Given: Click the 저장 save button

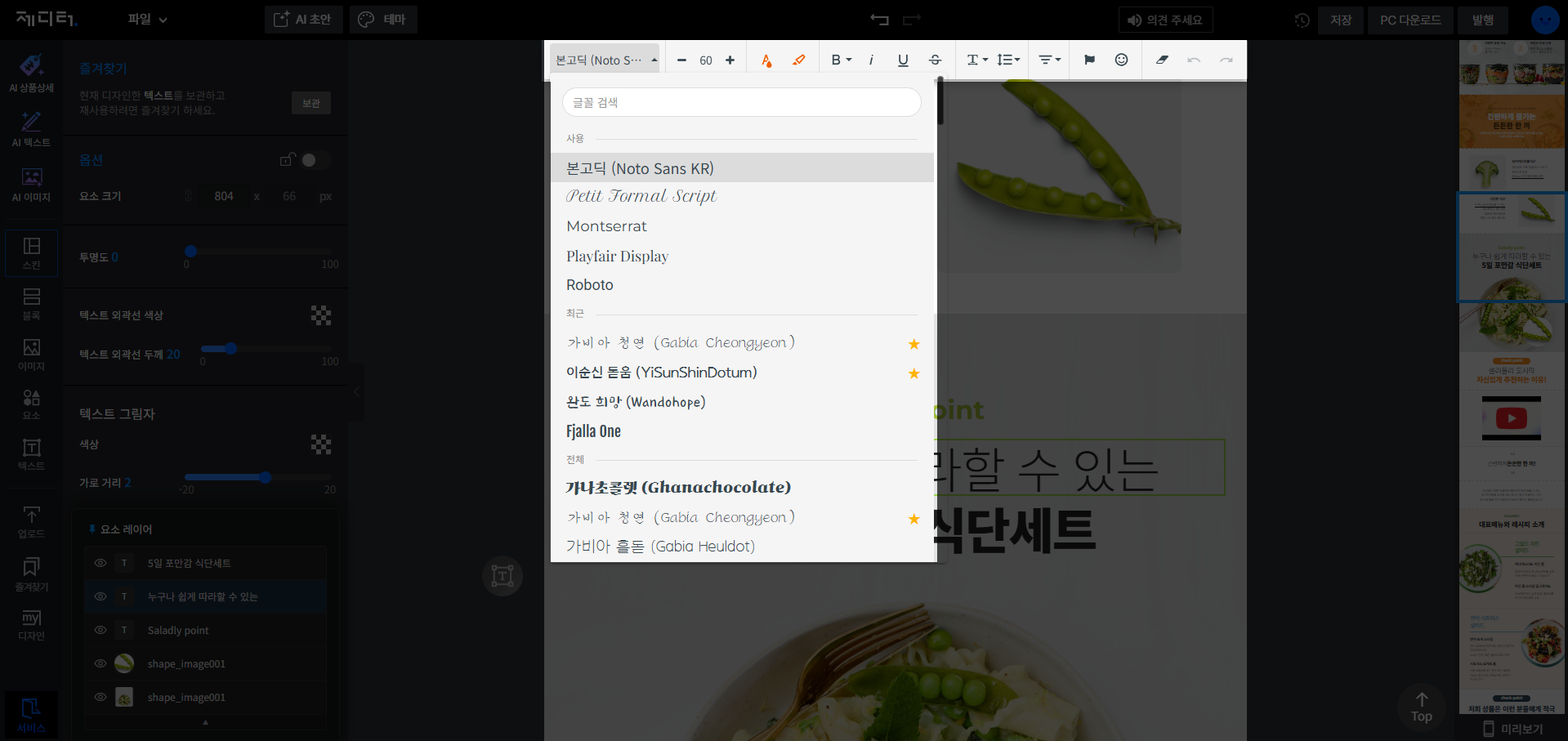Looking at the screenshot, I should (x=1340, y=20).
